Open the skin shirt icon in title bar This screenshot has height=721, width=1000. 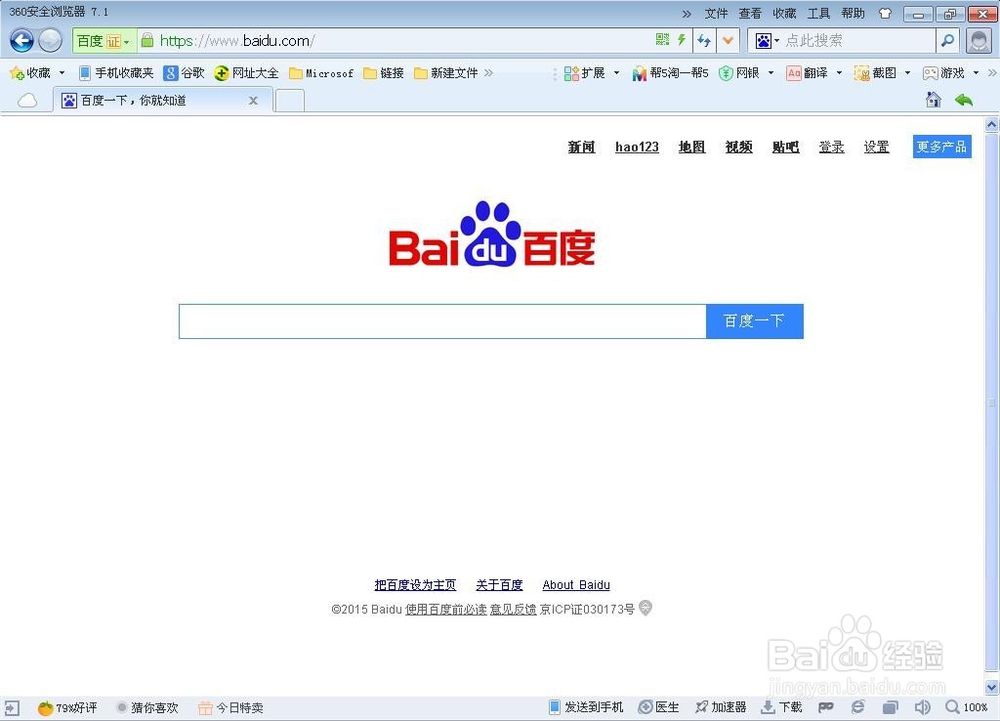(885, 13)
